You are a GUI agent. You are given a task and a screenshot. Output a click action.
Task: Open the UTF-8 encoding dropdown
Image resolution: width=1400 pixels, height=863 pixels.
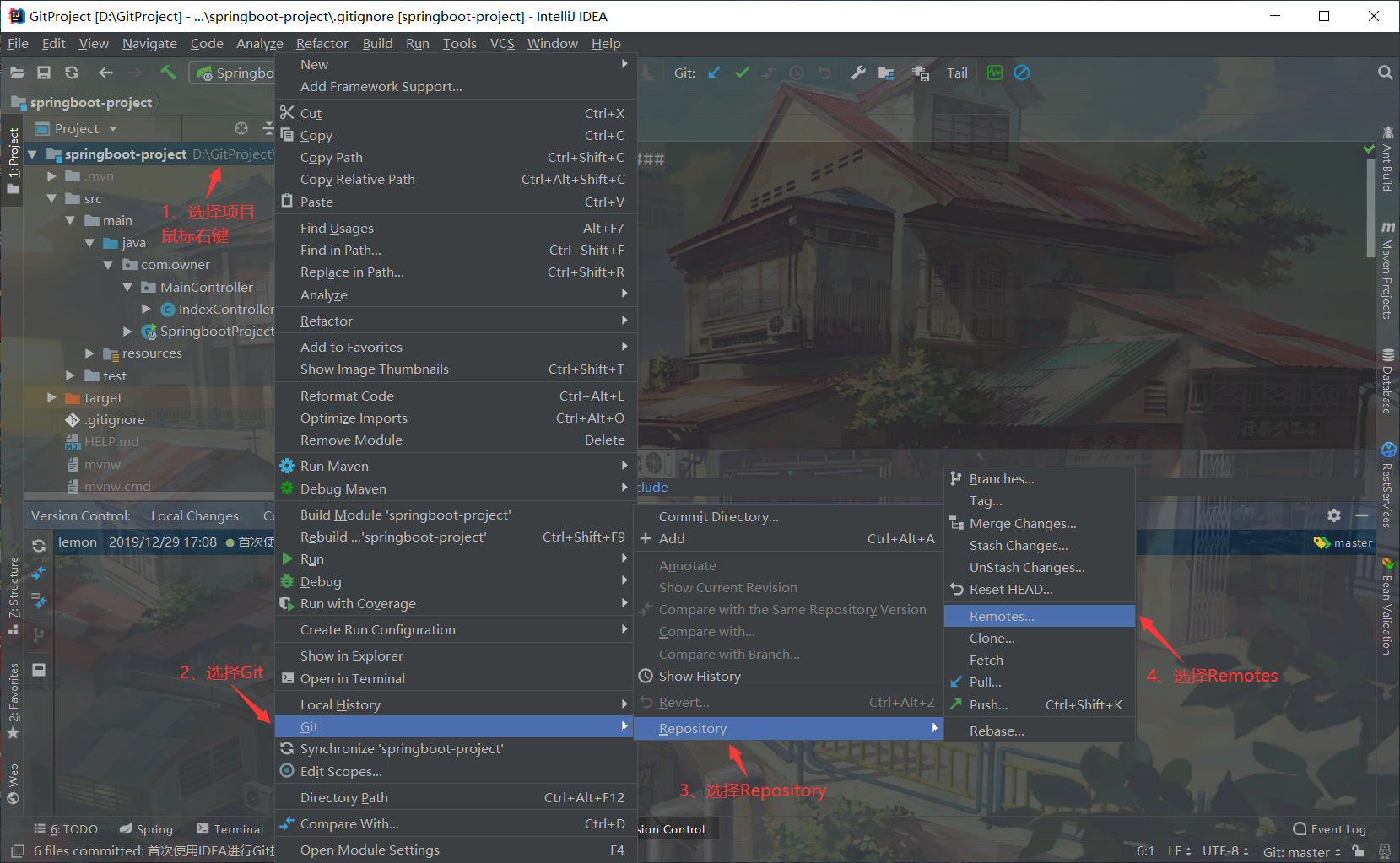click(x=1222, y=851)
